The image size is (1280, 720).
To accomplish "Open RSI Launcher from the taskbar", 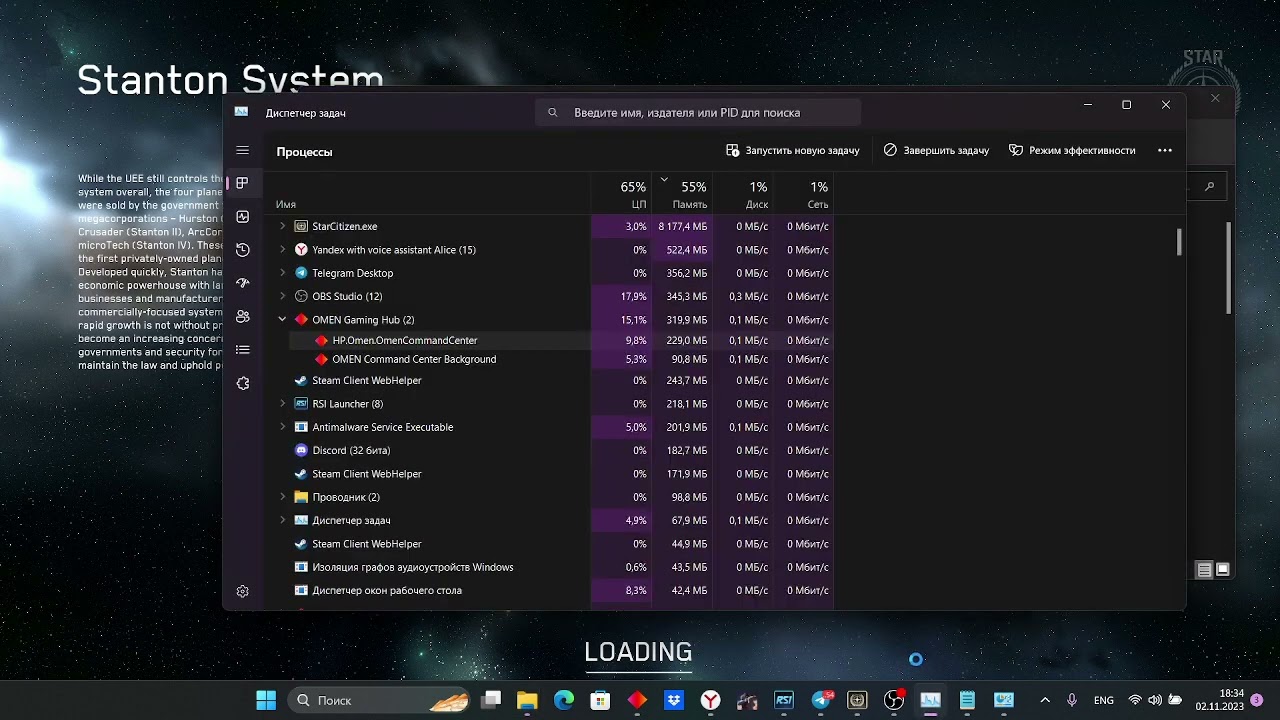I will pos(784,700).
